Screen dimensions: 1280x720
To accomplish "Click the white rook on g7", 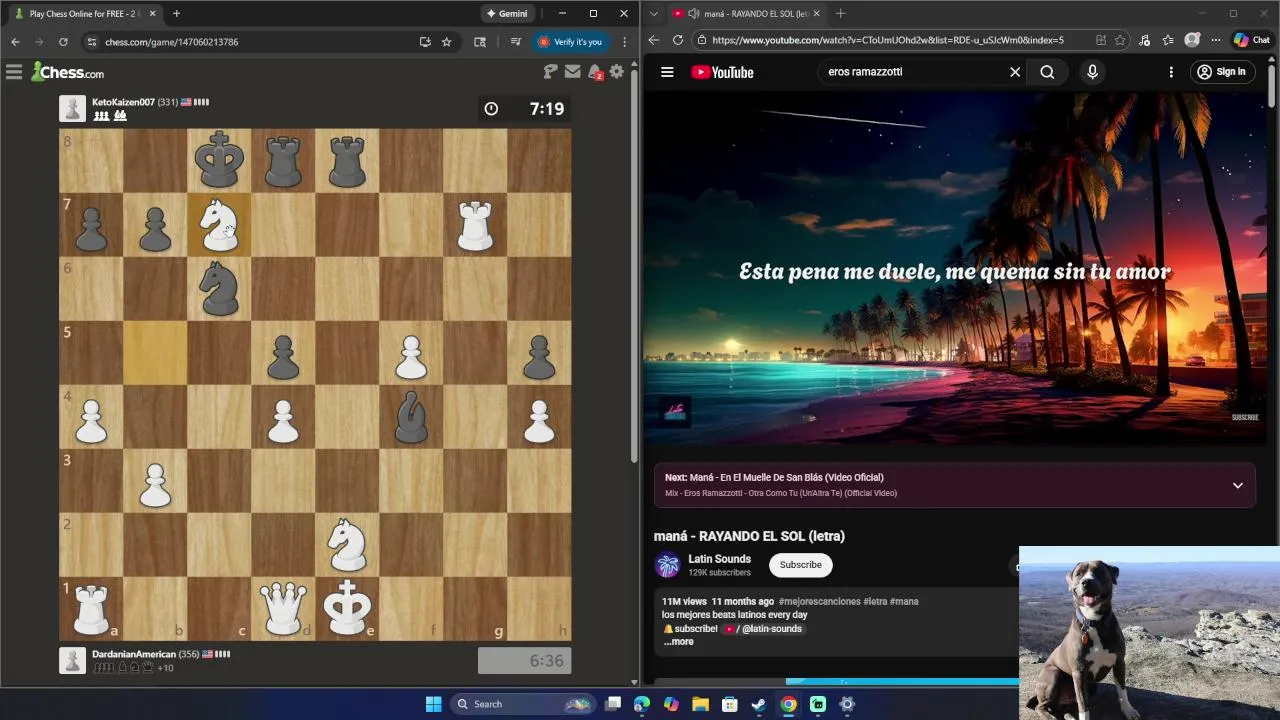I will (x=475, y=225).
